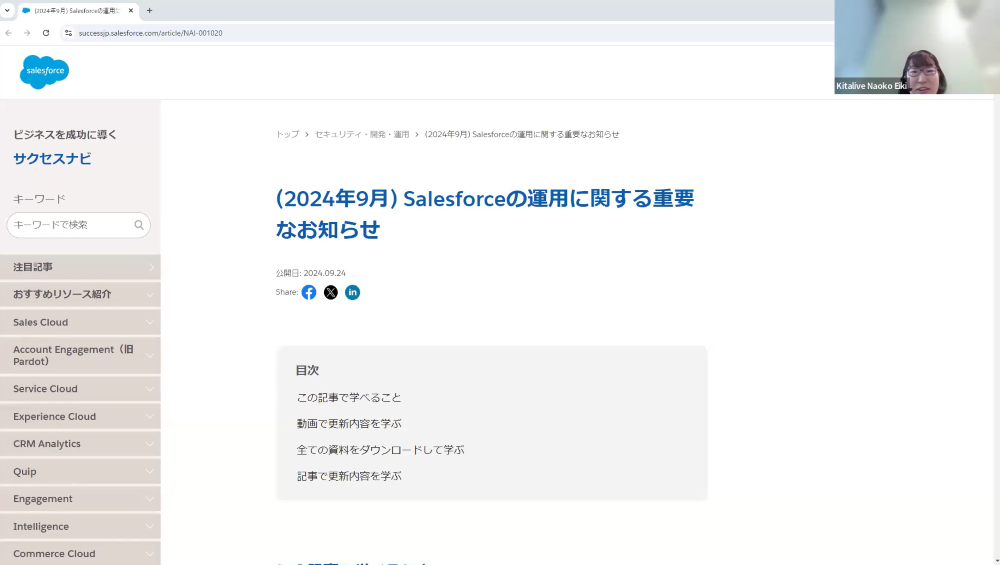Share the article on LinkedIn
Screen dimensions: 1000x565
[x=353, y=293]
